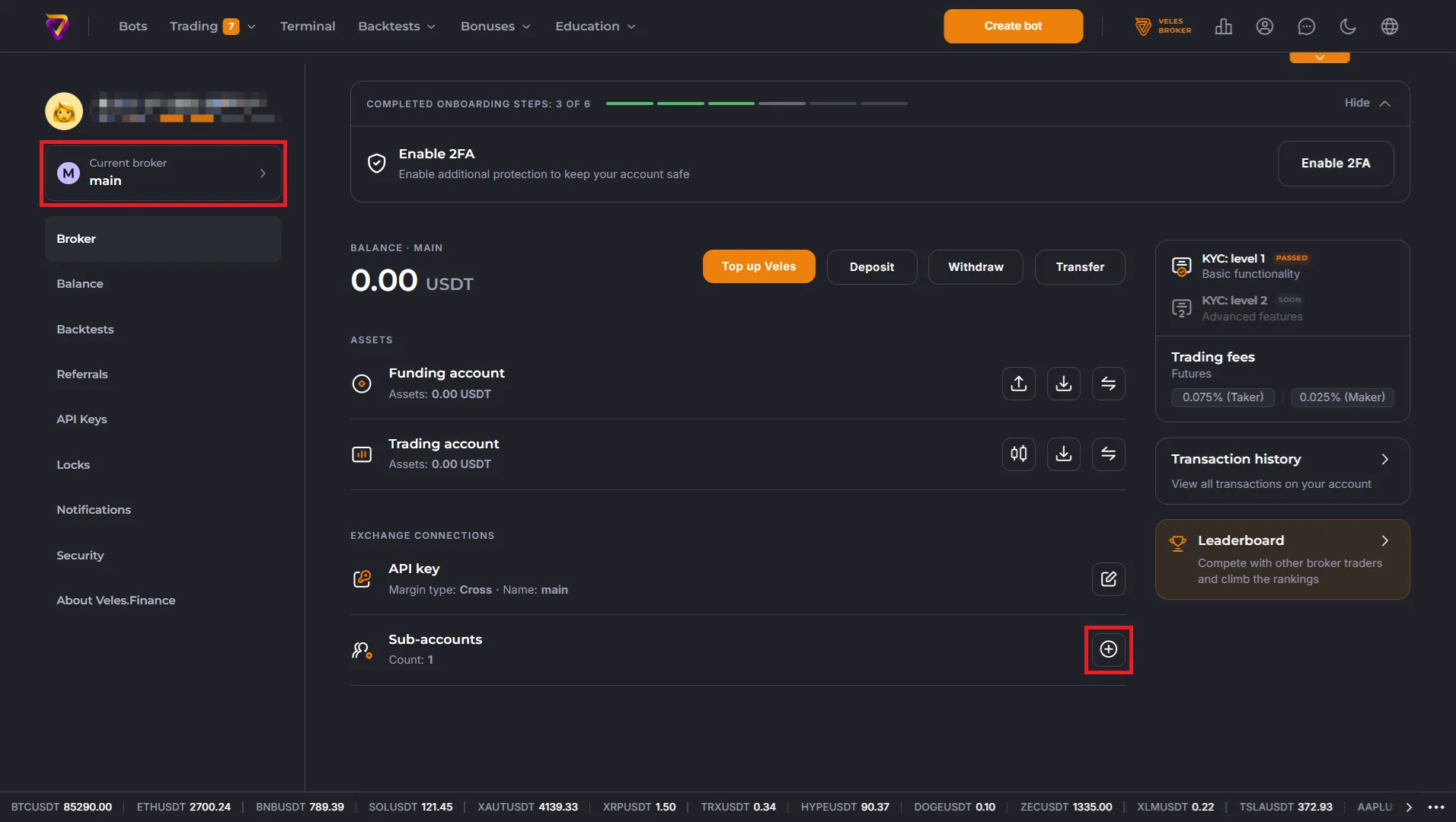Open the chat support icon
1456x822 pixels.
pos(1306,26)
